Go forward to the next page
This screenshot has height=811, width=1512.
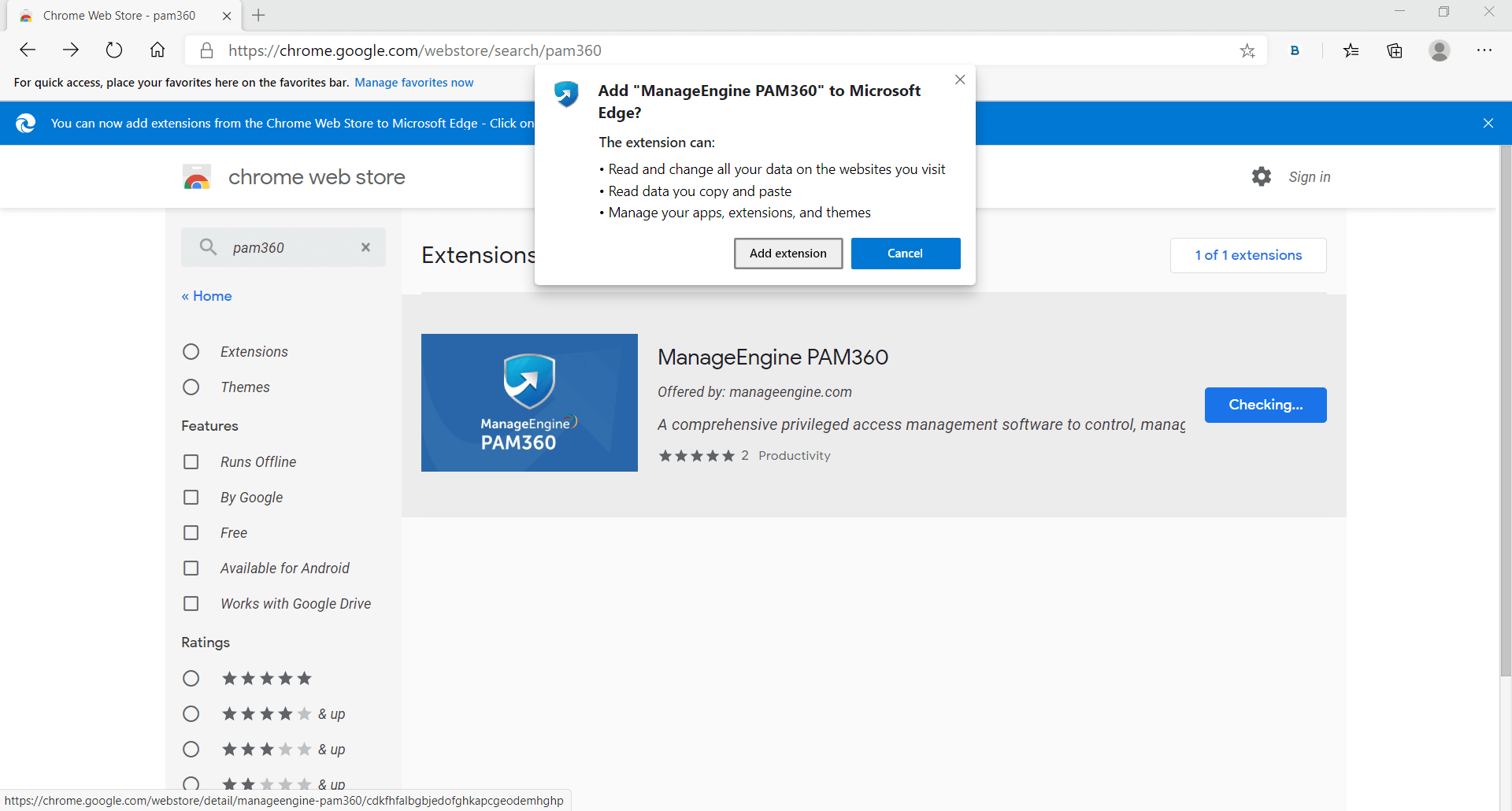71,50
